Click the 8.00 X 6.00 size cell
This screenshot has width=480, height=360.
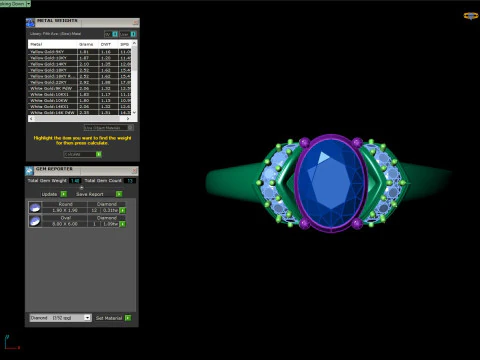coord(65,224)
